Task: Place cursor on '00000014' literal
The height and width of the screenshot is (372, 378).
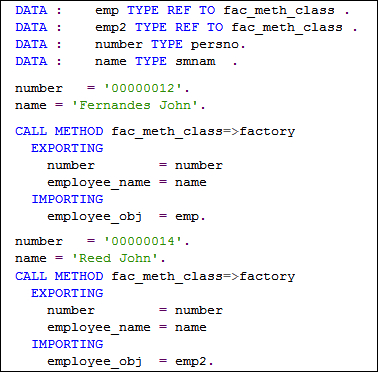Action: tap(143, 241)
